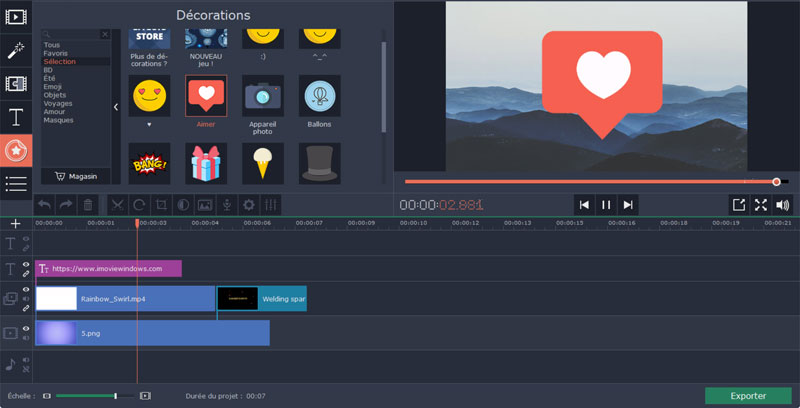Toggle link on the top title track

click(26, 248)
